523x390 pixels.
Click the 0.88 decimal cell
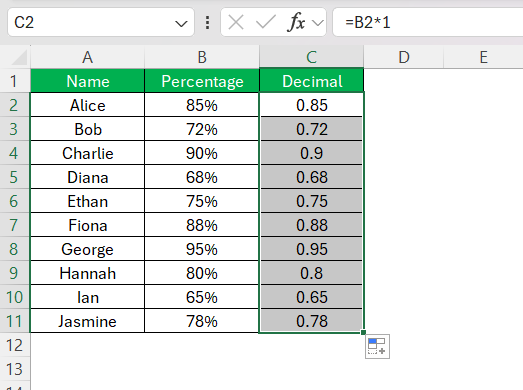pos(312,225)
